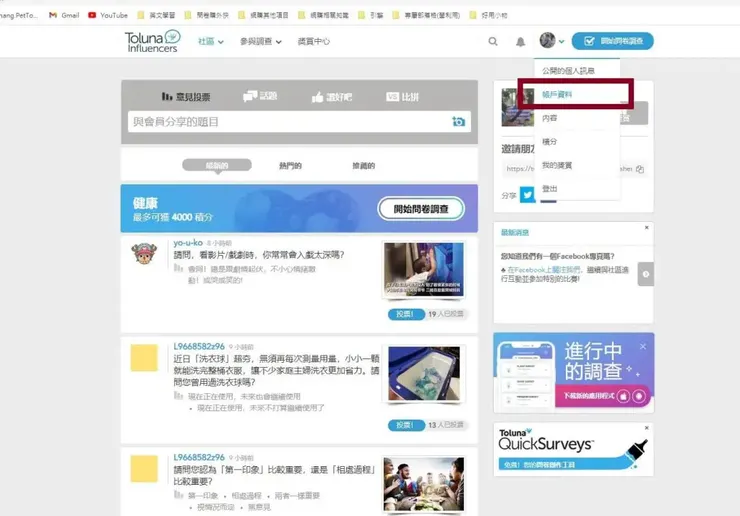Open the search magnifier icon
740x516 pixels.
tap(493, 42)
